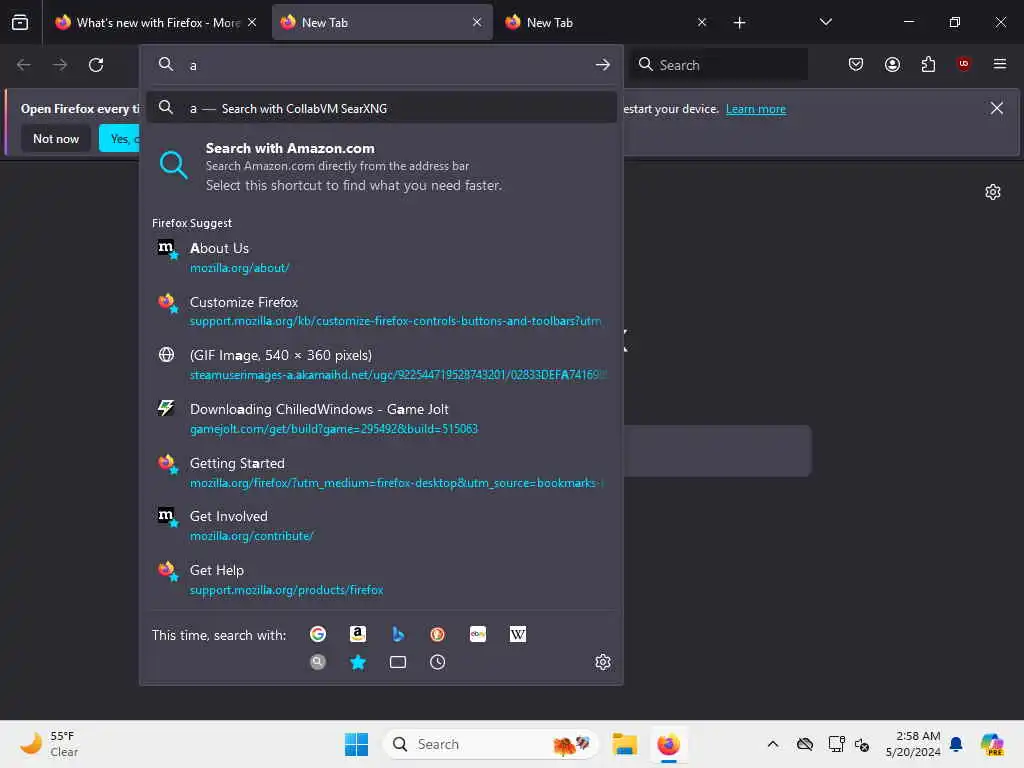Select the middle New Tab
1024x768 pixels.
(382, 22)
